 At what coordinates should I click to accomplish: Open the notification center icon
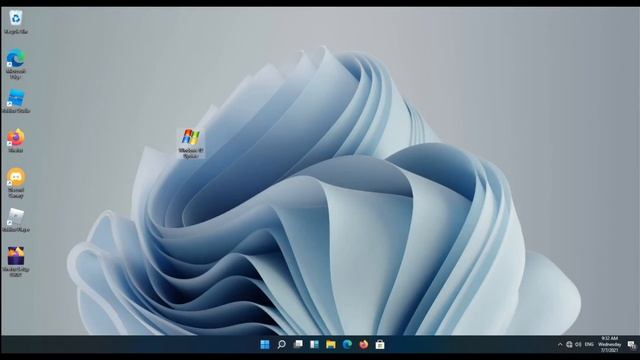[x=631, y=345]
